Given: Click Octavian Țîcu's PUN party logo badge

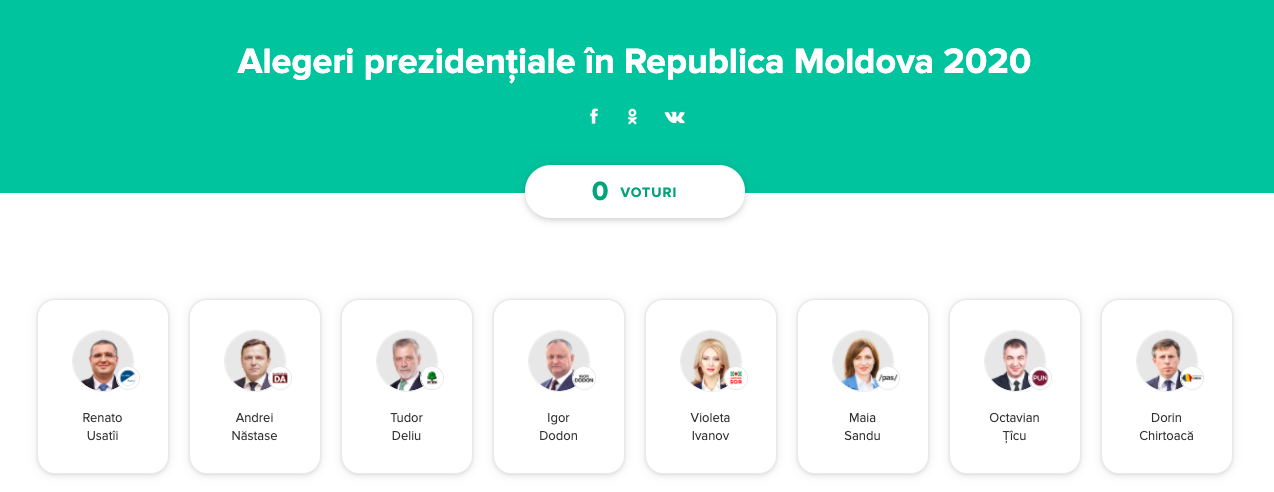Looking at the screenshot, I should (1040, 378).
